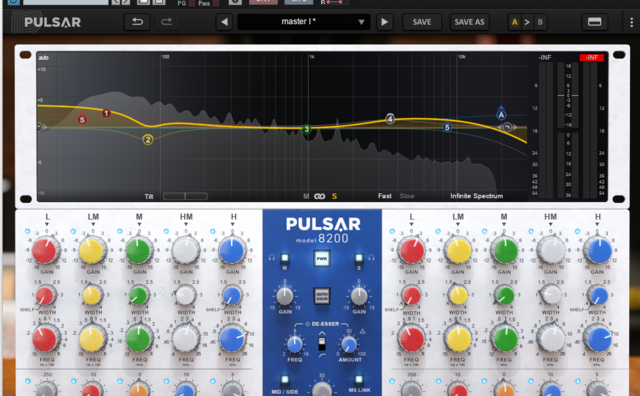Image resolution: width=640 pixels, height=396 pixels.
Task: Open Infinite Spectrum mode selector
Action: 476,196
